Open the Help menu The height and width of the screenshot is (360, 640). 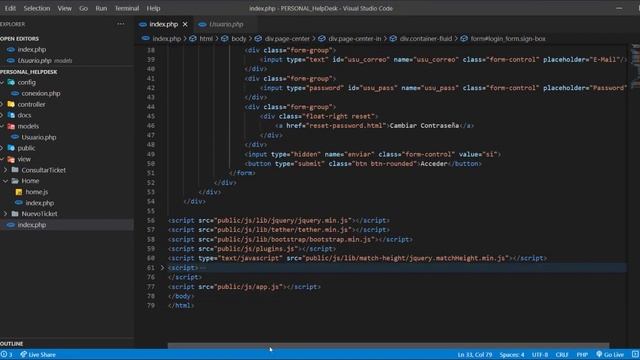pyautogui.click(x=153, y=8)
